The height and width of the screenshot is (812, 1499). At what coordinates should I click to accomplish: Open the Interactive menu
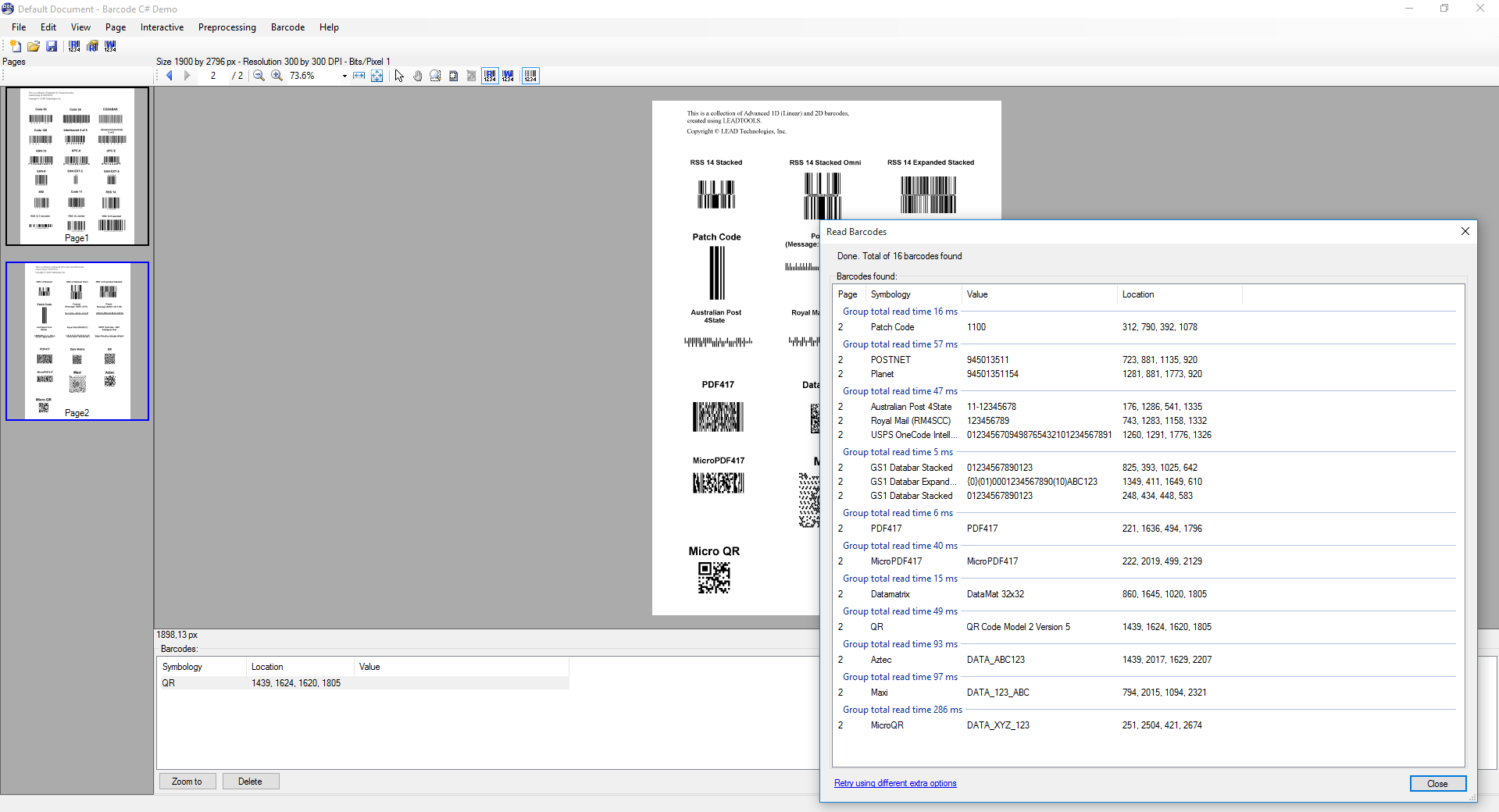[162, 27]
